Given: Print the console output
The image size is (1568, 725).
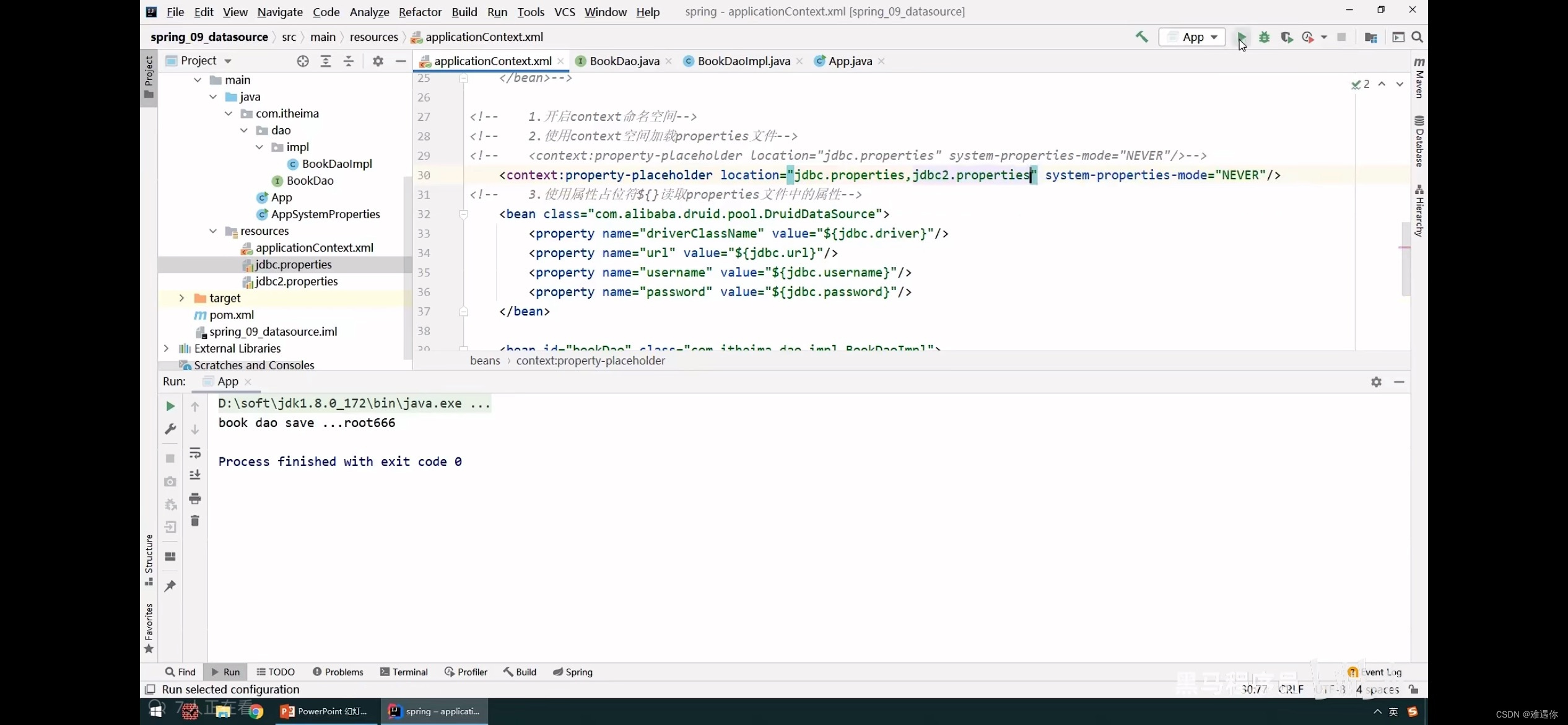Looking at the screenshot, I should tap(195, 498).
